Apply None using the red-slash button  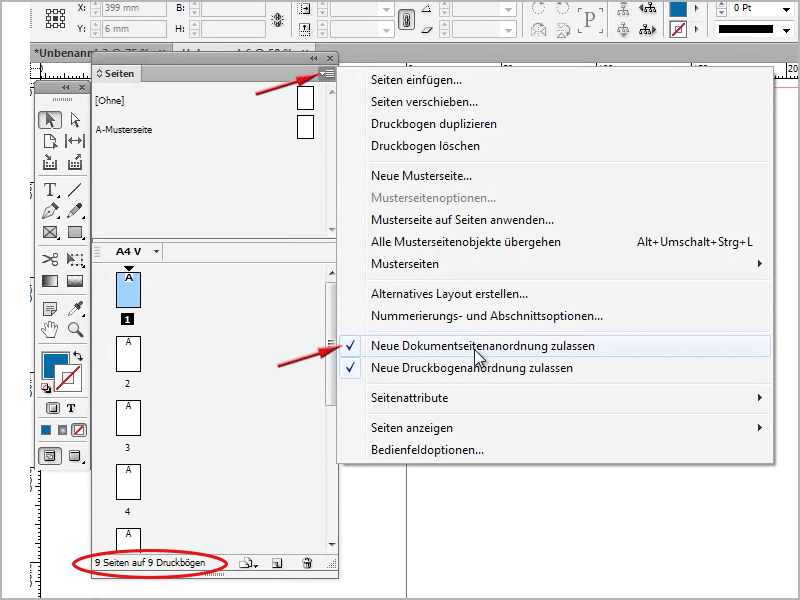(x=79, y=430)
